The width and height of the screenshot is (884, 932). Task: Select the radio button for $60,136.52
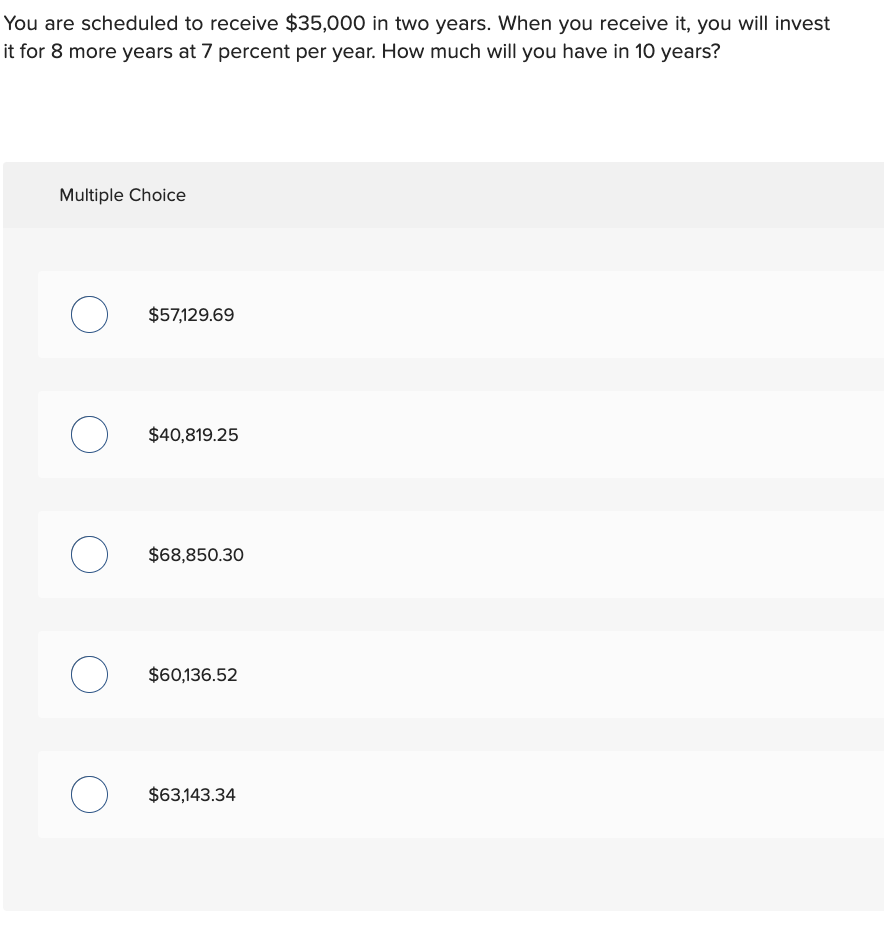pos(89,674)
